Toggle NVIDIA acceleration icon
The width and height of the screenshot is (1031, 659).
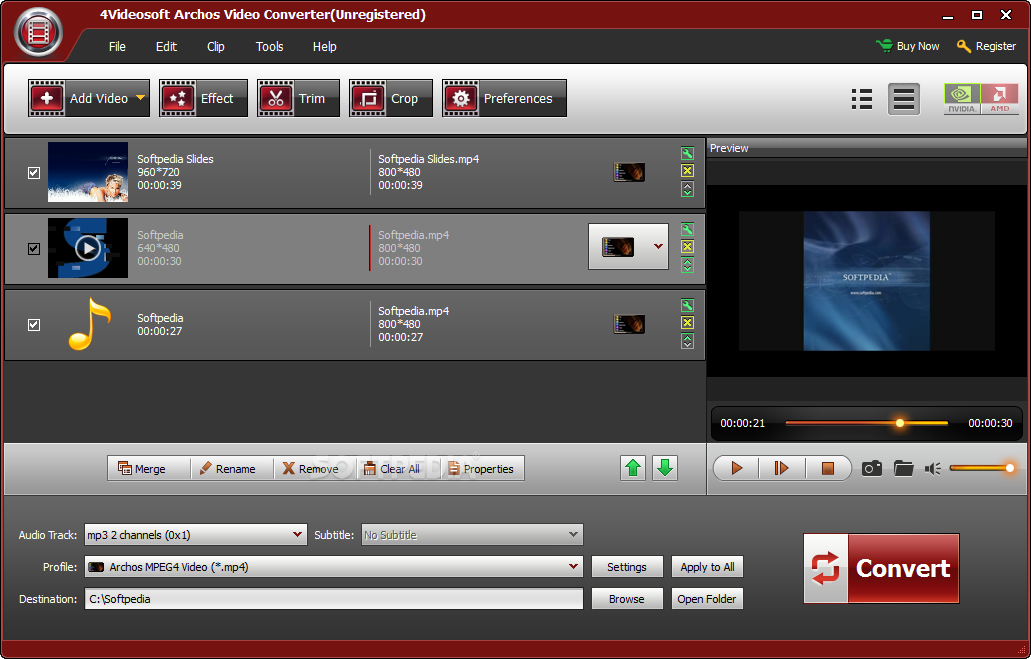(962, 99)
